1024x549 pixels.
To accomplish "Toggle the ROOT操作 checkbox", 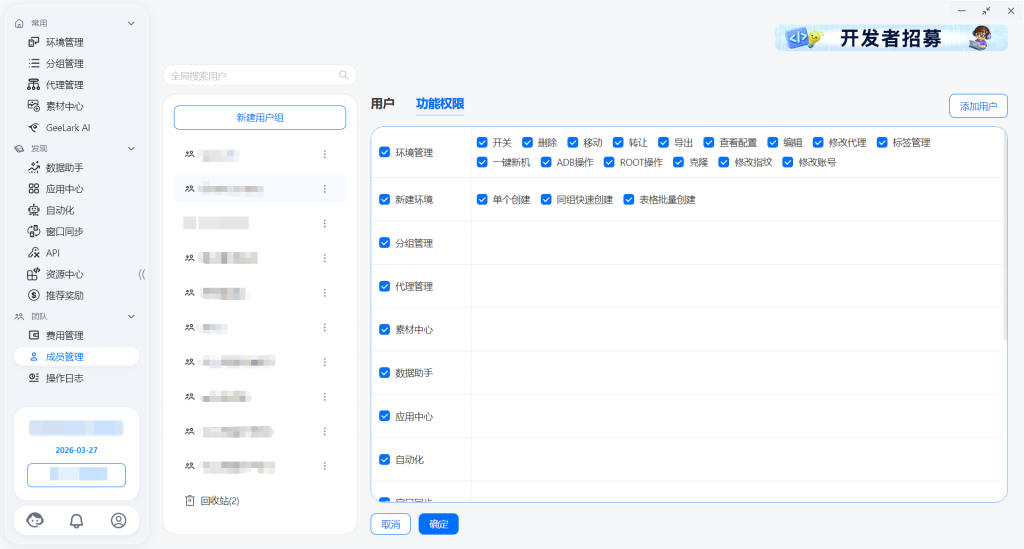I will 610,162.
